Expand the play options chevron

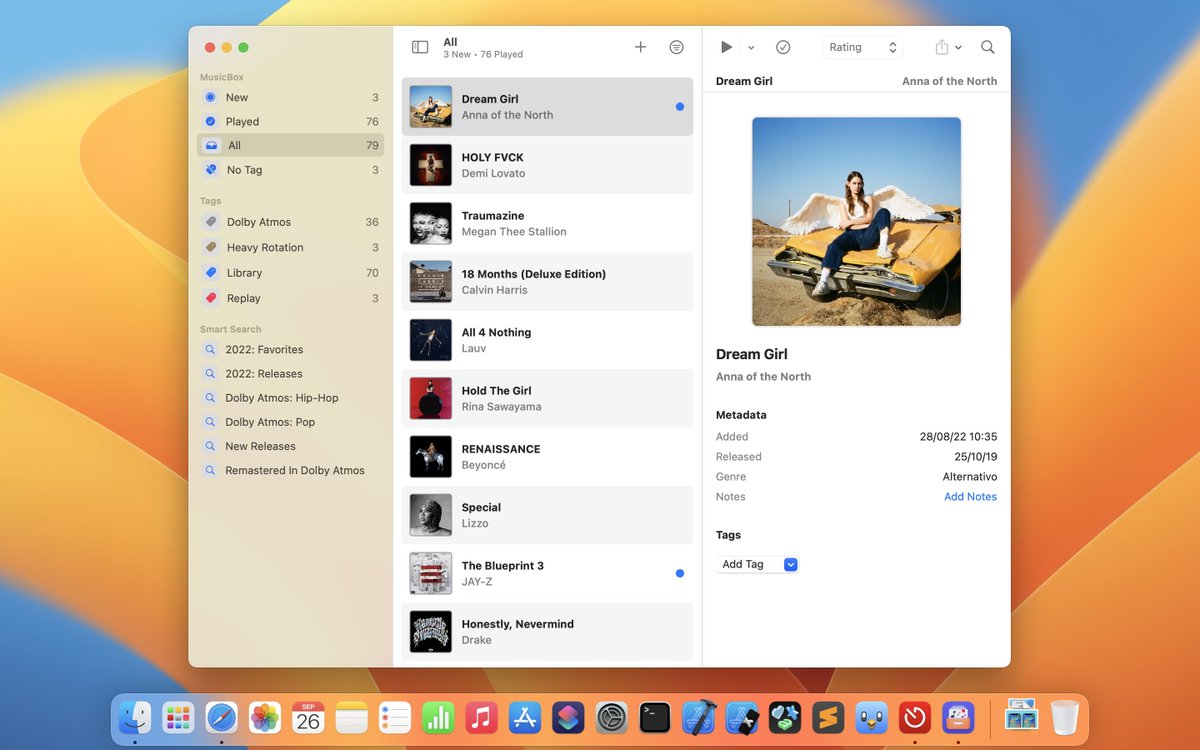point(751,48)
